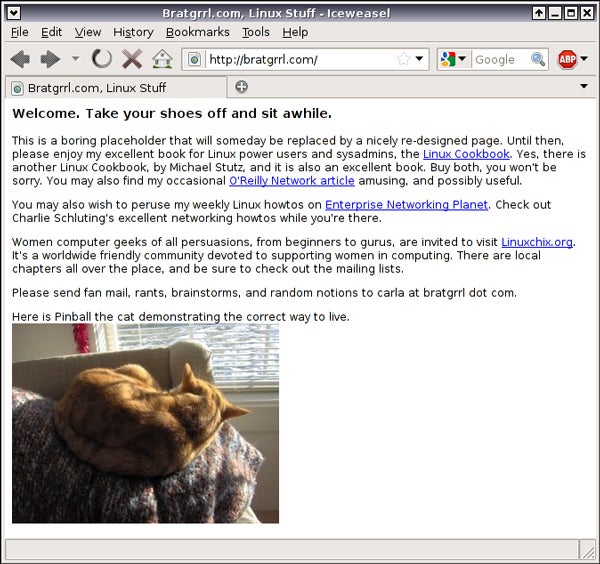Open the O'Reilly Network article link
The image size is (600, 564).
292,181
